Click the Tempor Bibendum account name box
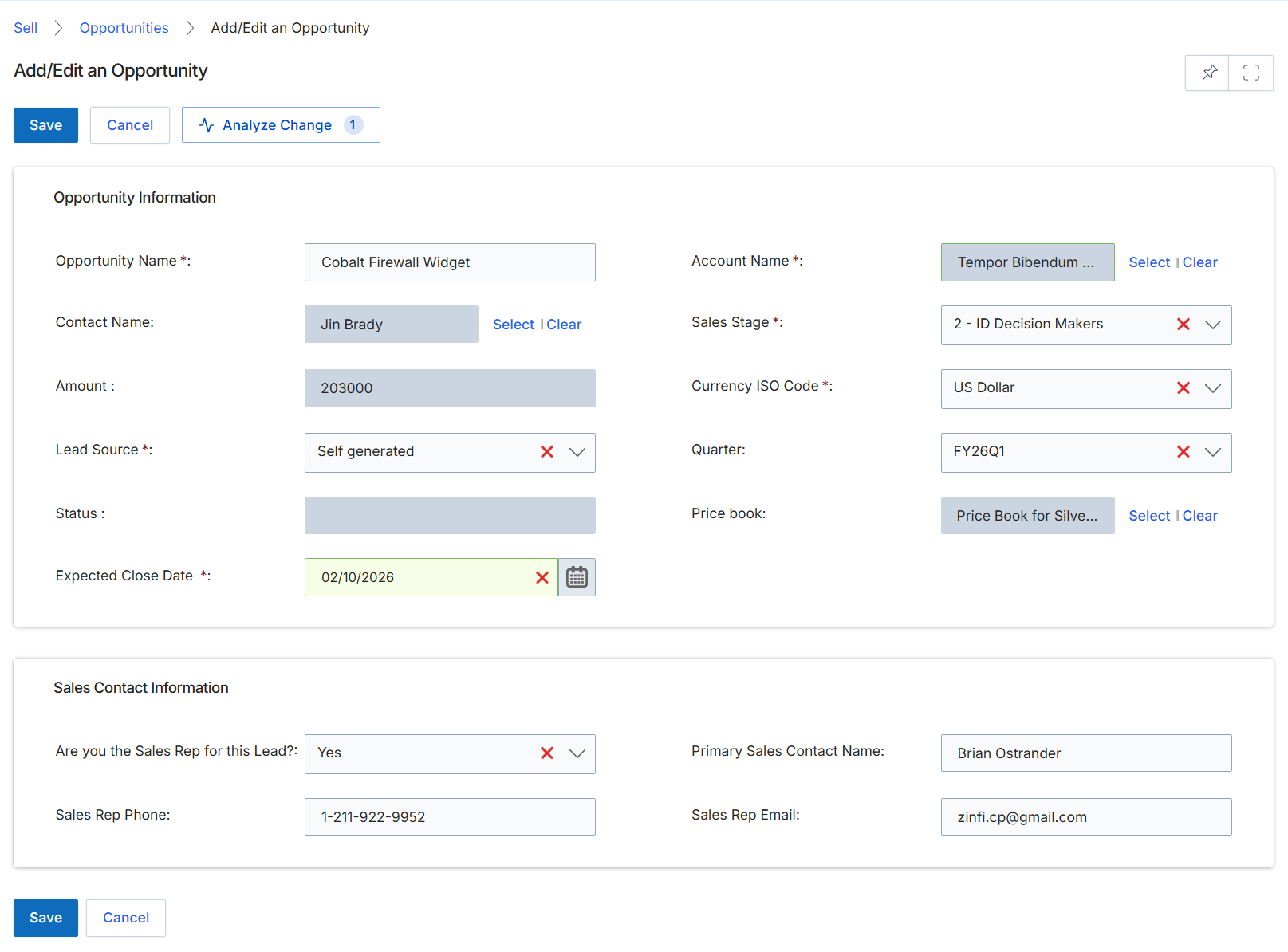This screenshot has width=1288, height=952. coord(1028,262)
